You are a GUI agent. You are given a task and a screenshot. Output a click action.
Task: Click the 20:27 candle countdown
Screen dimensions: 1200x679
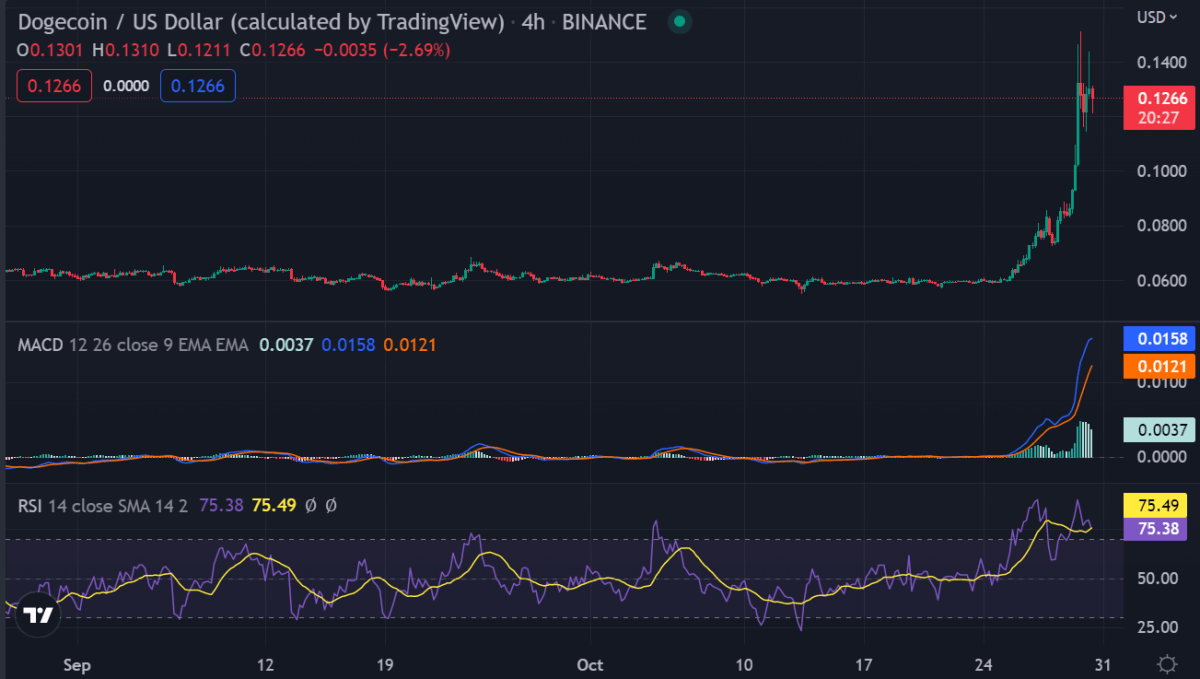click(1160, 118)
